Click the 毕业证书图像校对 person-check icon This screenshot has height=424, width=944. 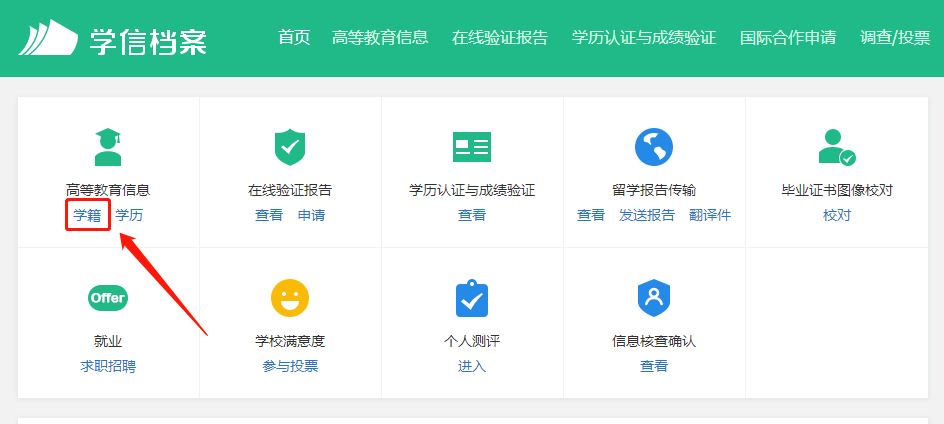click(x=837, y=147)
